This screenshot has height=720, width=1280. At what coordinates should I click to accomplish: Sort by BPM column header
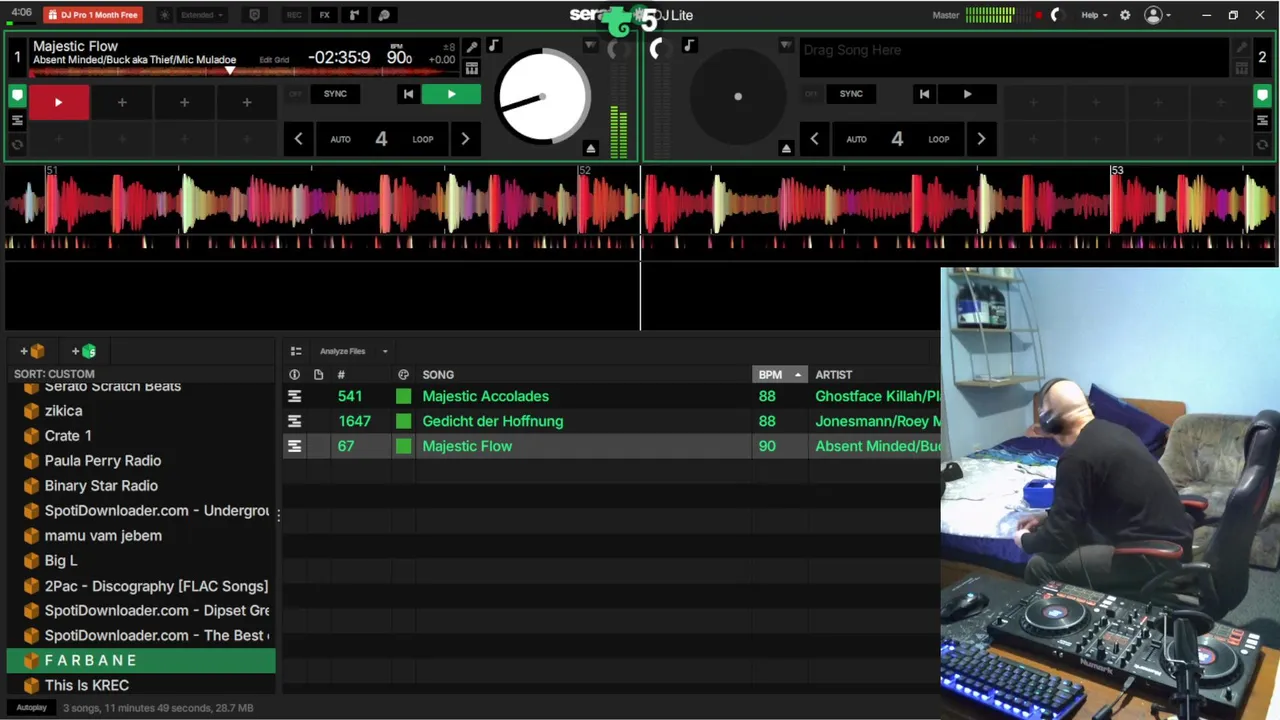(x=779, y=375)
